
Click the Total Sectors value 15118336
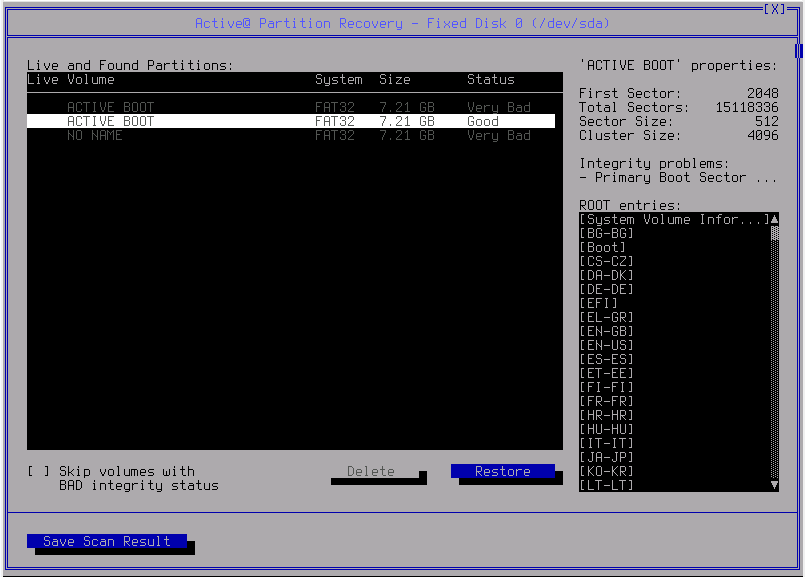click(x=747, y=107)
